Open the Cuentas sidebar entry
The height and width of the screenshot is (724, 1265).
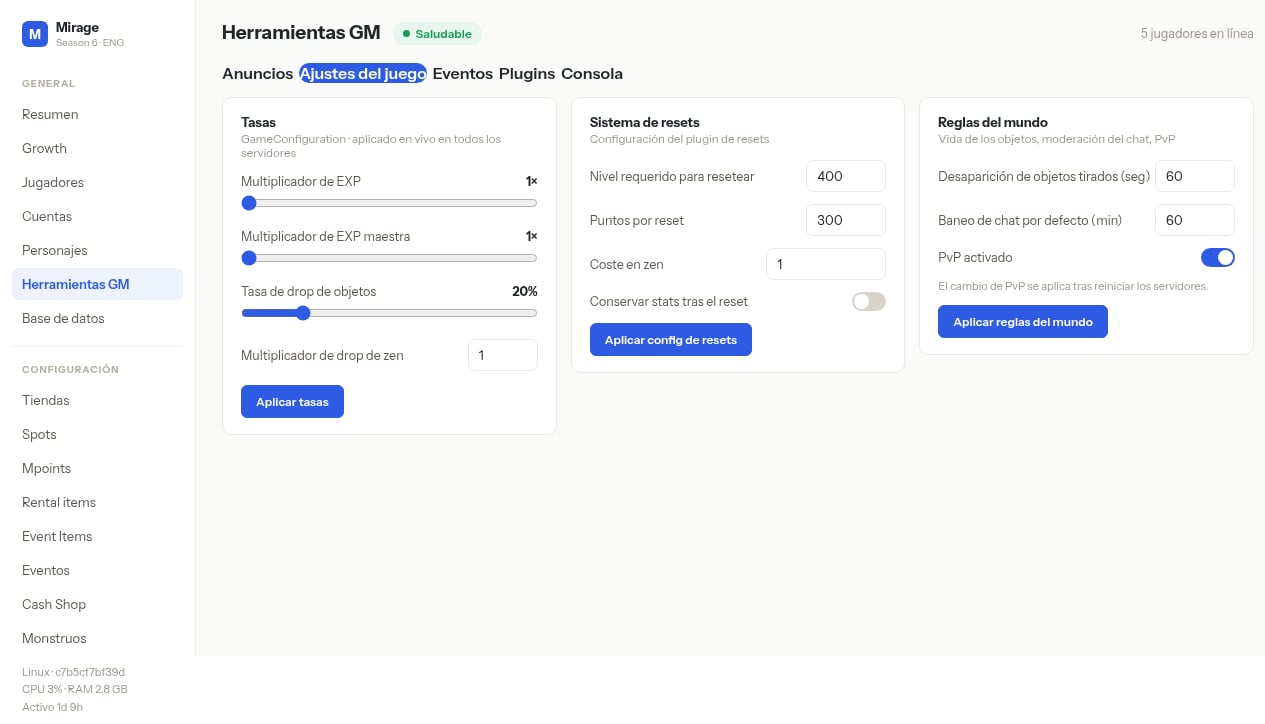[x=97, y=216]
